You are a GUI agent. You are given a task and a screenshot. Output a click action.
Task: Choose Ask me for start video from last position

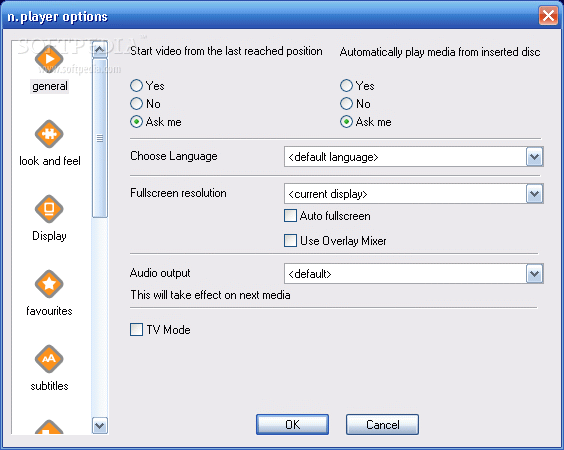[x=136, y=122]
